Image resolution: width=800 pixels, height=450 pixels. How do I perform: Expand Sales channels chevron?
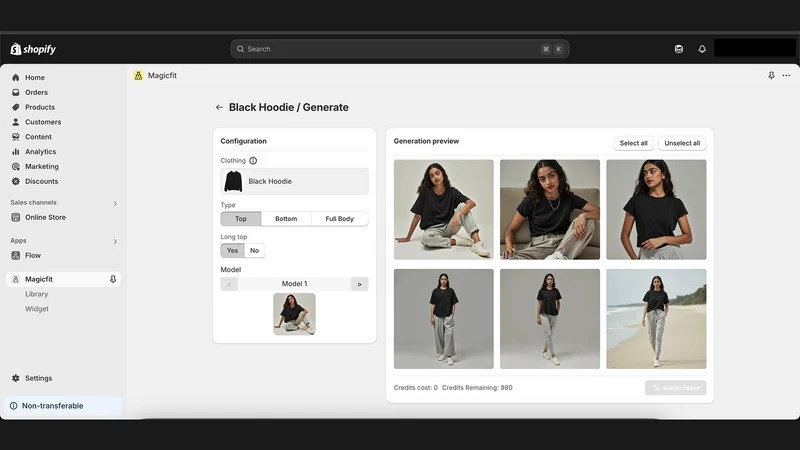[x=115, y=204]
